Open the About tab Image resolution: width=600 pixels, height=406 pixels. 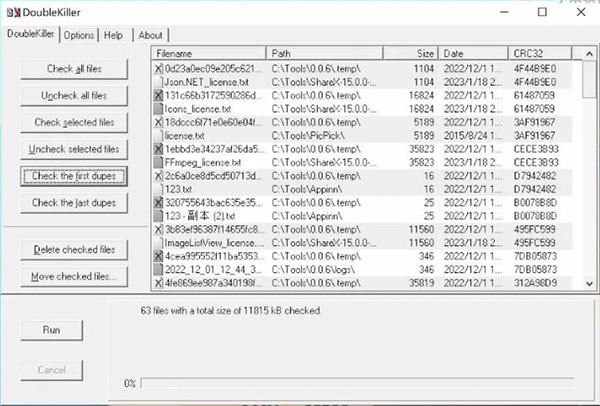pos(151,35)
